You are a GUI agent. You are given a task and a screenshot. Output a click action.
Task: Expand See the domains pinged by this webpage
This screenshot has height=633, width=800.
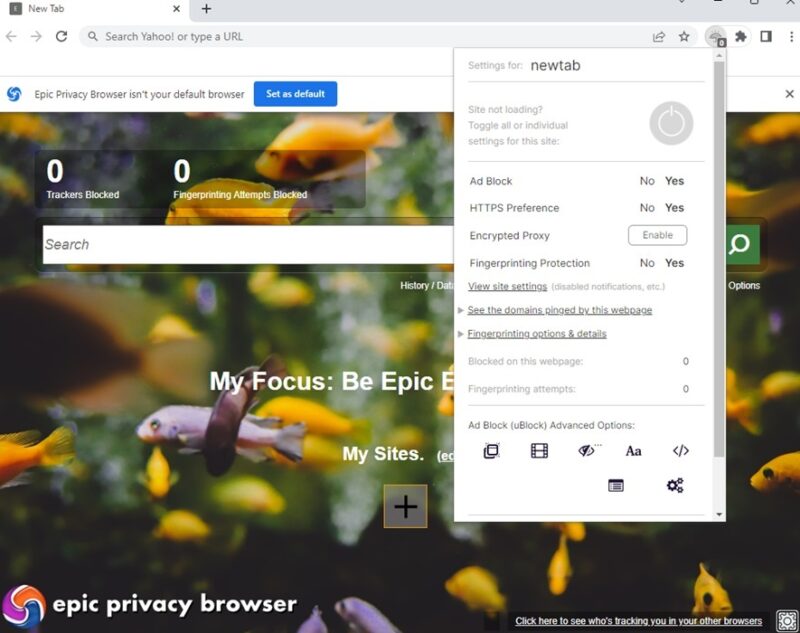tap(558, 310)
